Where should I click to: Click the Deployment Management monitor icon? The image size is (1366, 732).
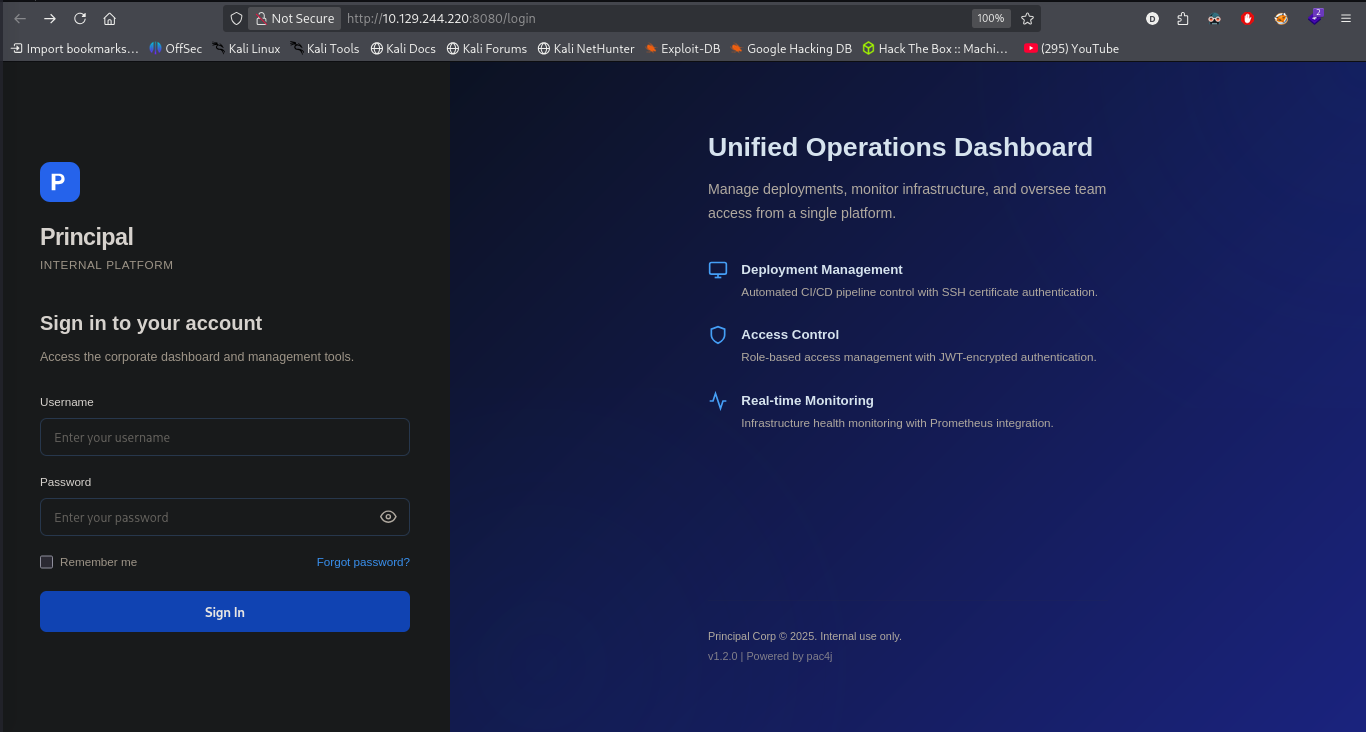point(718,269)
